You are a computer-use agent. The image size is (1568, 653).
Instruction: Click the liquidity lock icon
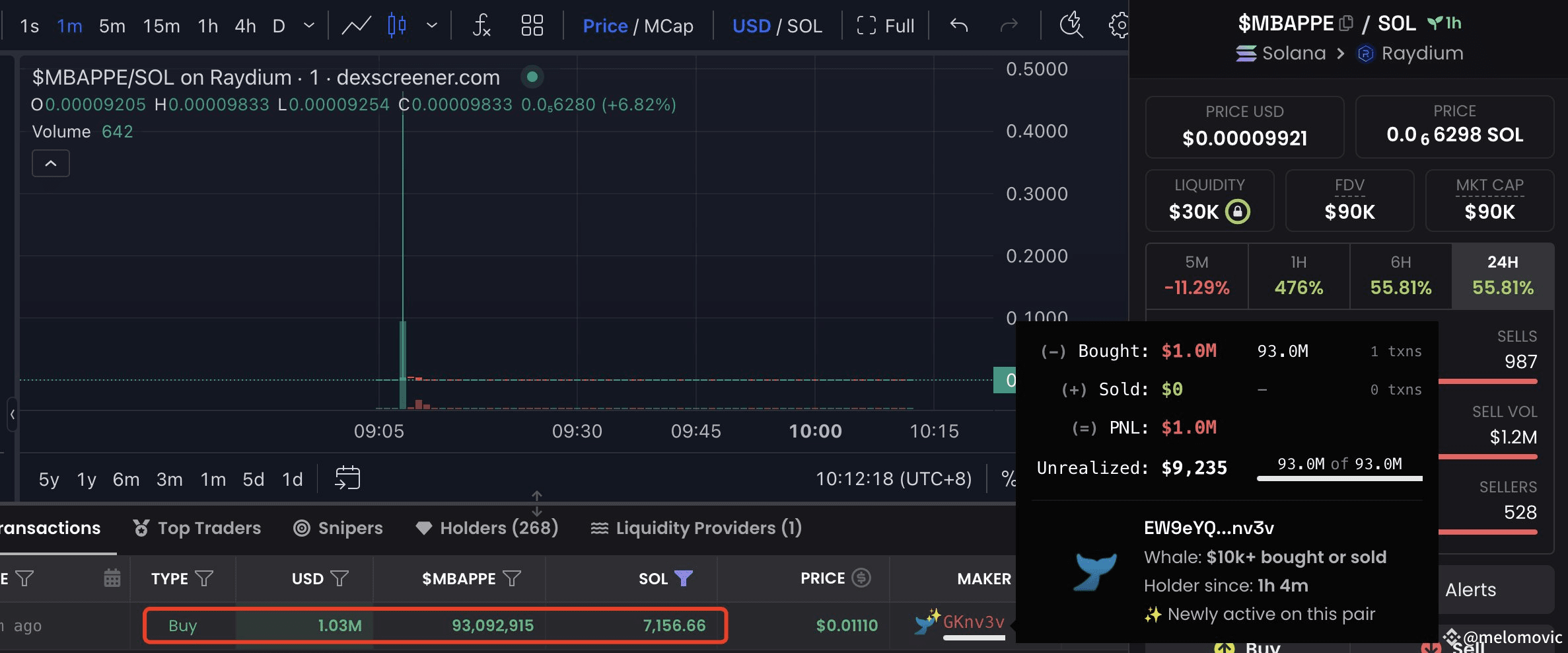tap(1238, 211)
